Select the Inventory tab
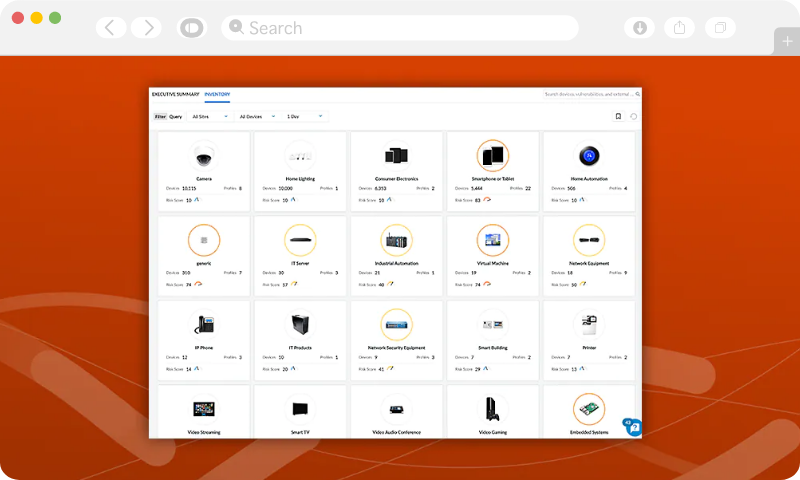800x480 pixels. click(x=217, y=94)
